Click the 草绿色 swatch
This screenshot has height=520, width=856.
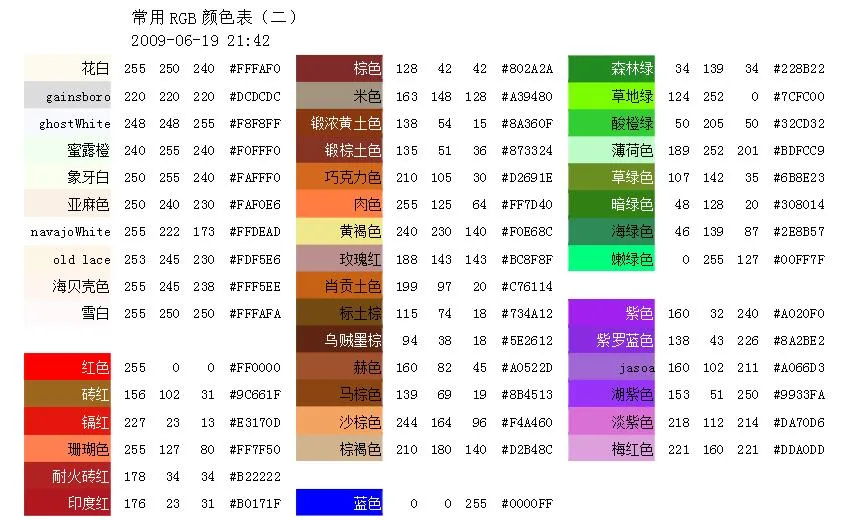point(611,177)
